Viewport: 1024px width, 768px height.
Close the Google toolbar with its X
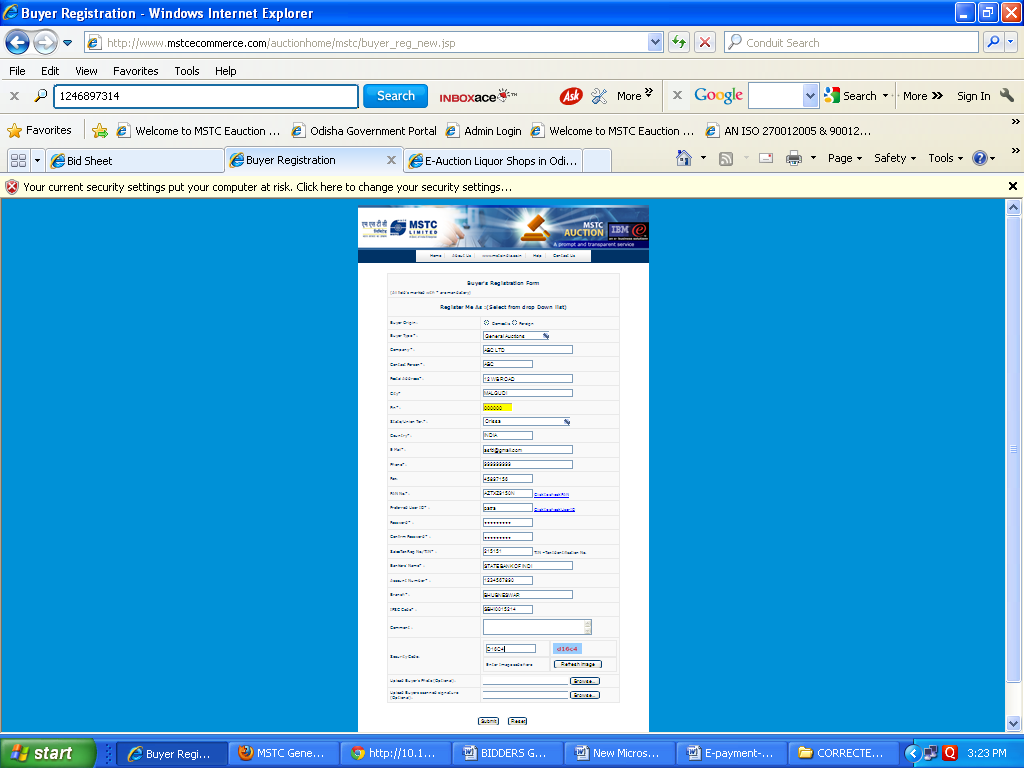[x=677, y=95]
